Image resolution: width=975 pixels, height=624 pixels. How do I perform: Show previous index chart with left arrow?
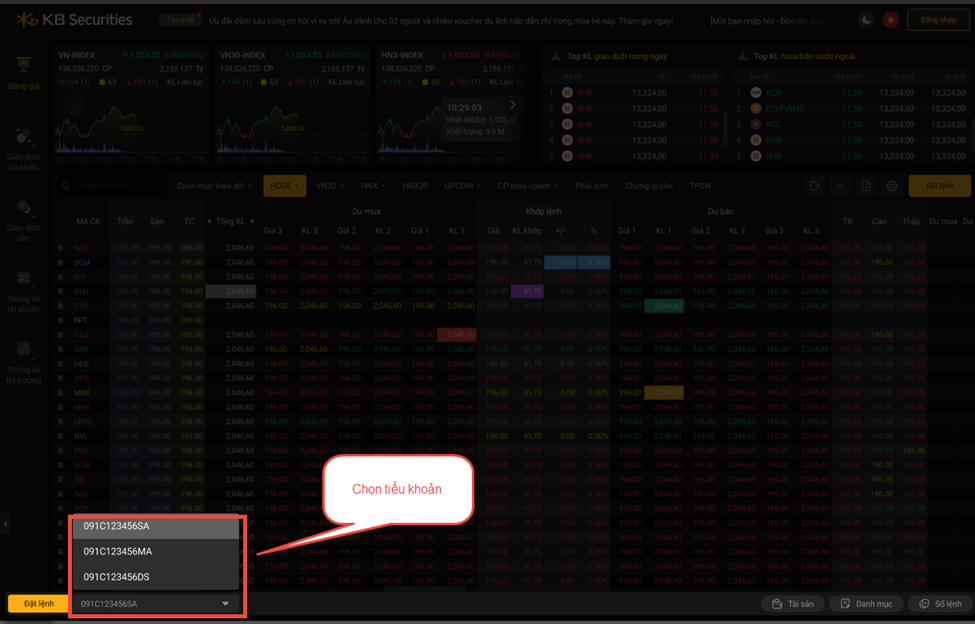pyautogui.click(x=75, y=105)
